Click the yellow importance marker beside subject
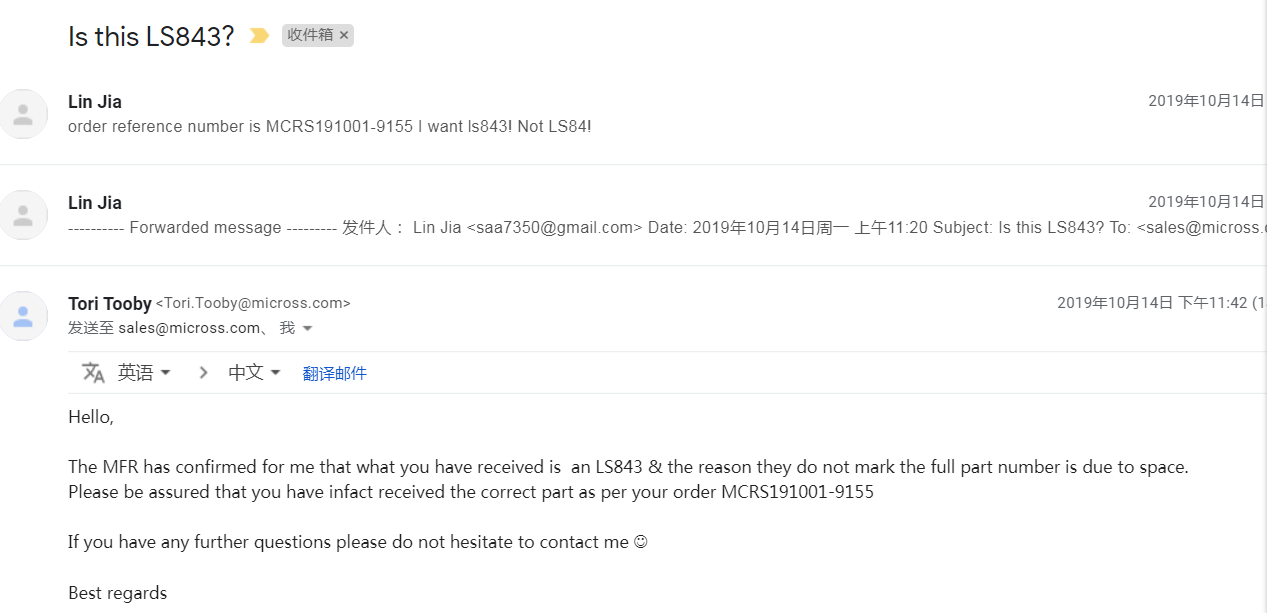Viewport: 1267px width, 613px height. coord(259,36)
